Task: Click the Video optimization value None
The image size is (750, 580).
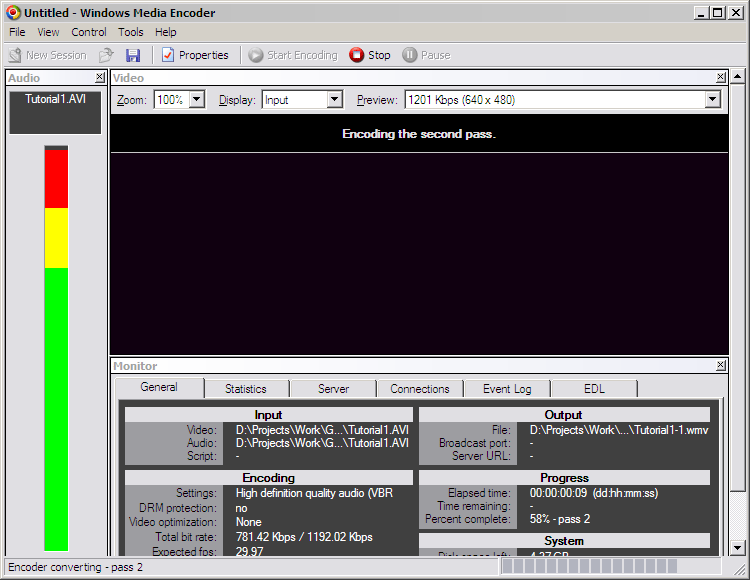Action: pyautogui.click(x=249, y=522)
